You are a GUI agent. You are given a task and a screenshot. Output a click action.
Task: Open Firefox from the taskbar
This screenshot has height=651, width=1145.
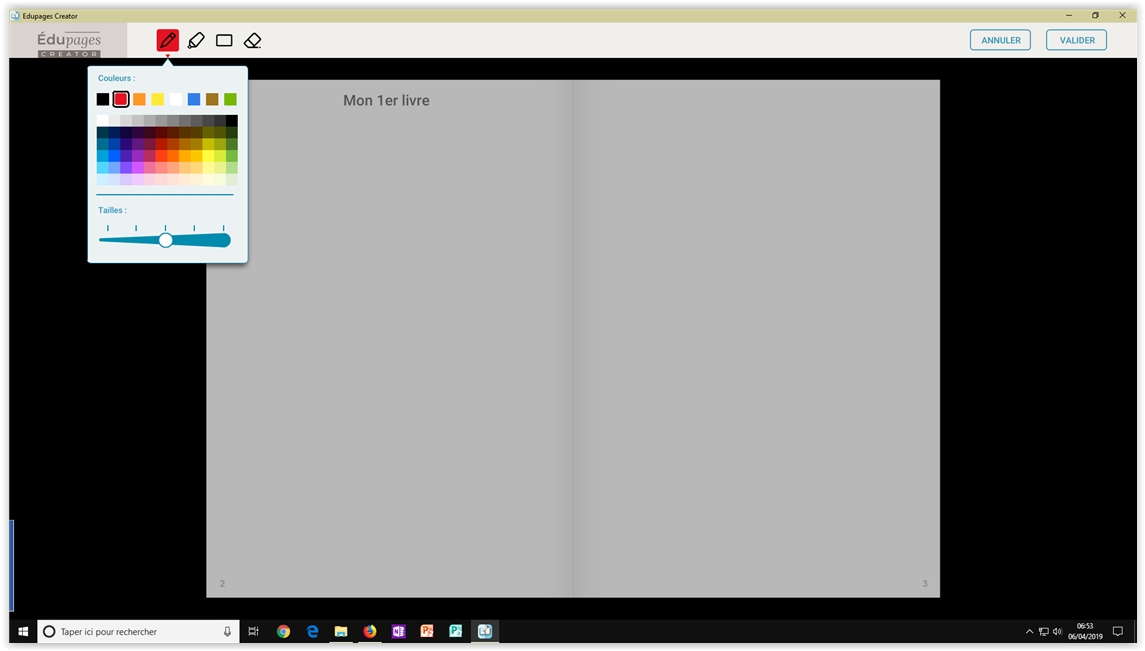point(370,631)
